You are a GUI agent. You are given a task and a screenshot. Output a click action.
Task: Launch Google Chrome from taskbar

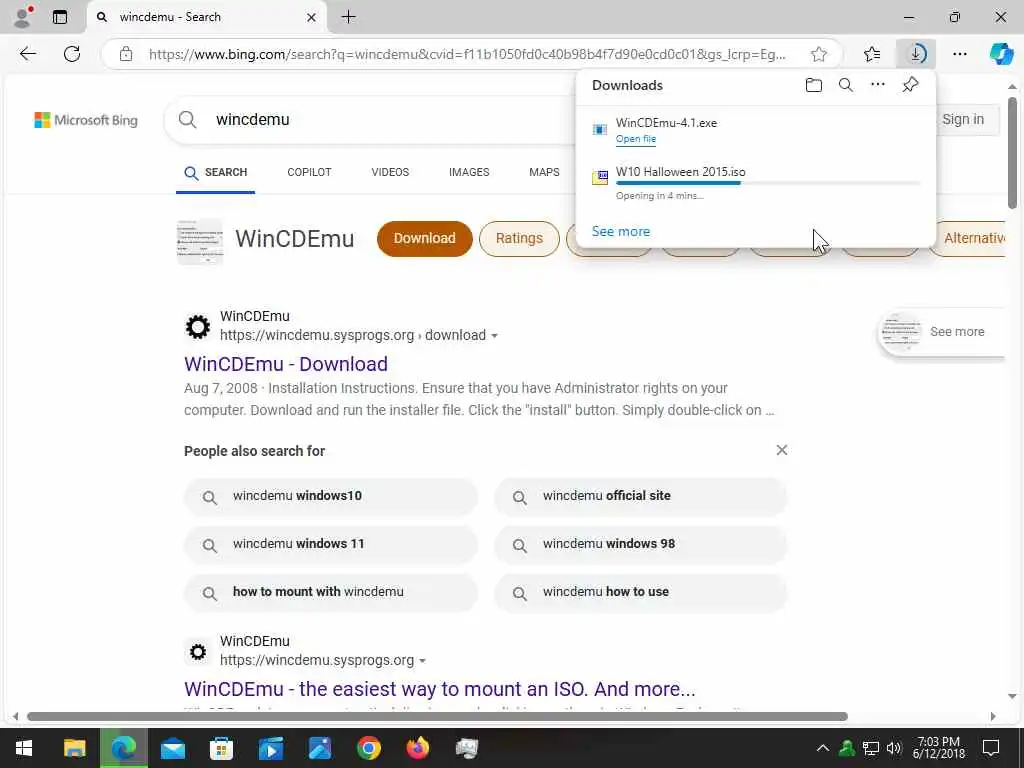[368, 748]
